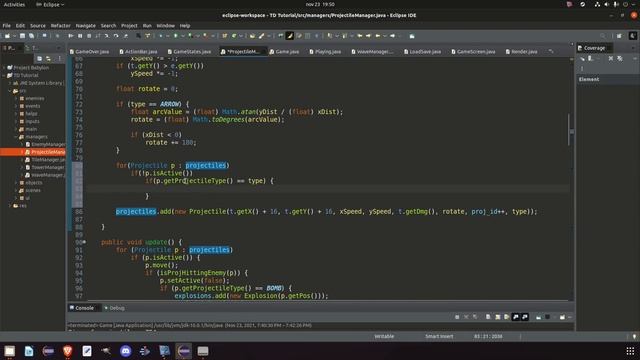Open the Run menu
Viewport: 640px width, 360px height.
click(147, 25)
